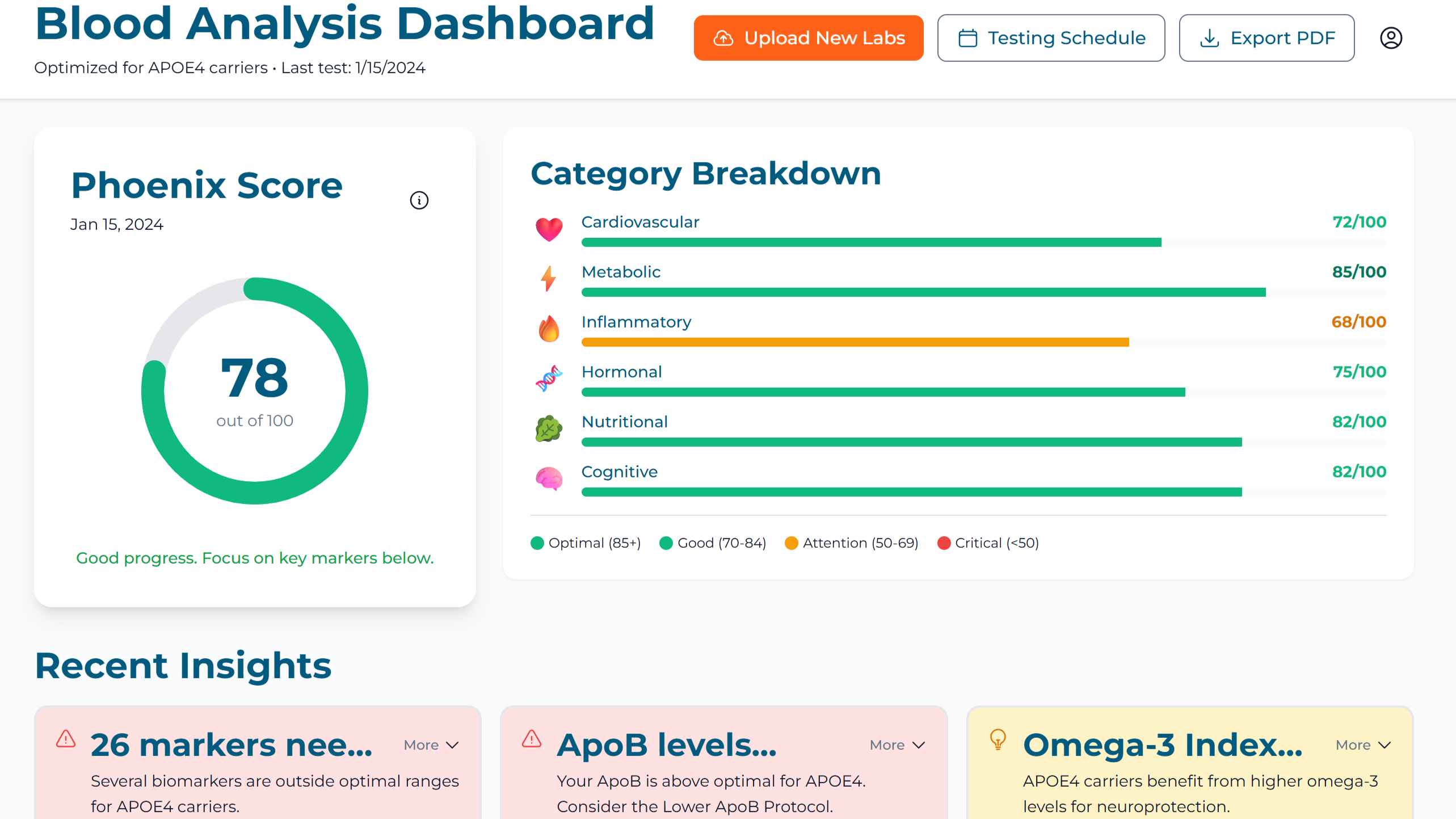
Task: Click the Inflammatory orange progress bar
Action: 855,342
